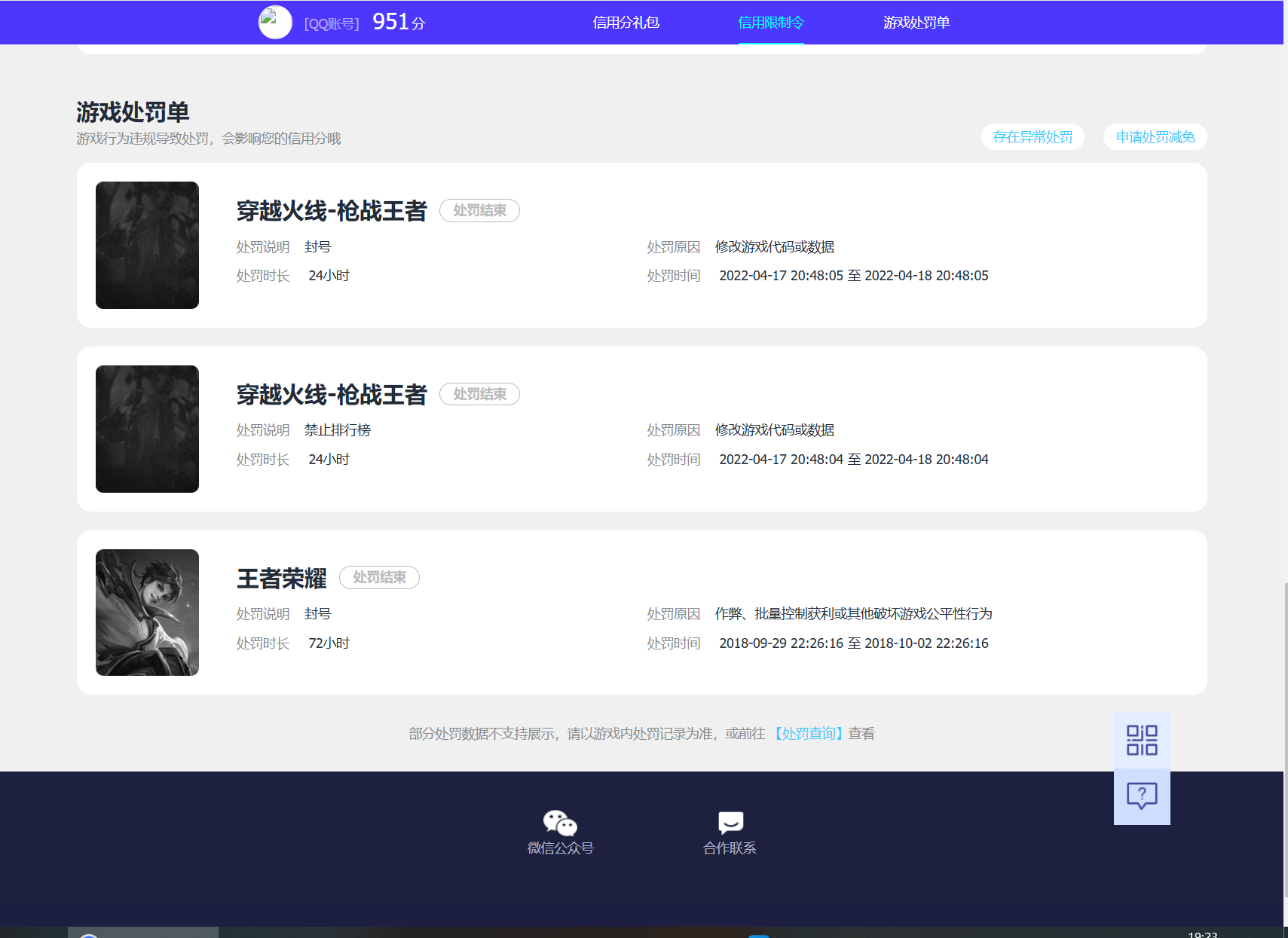The image size is (1288, 938).
Task: Click the time range starting 2018-09-29 22:26:16
Action: point(854,643)
